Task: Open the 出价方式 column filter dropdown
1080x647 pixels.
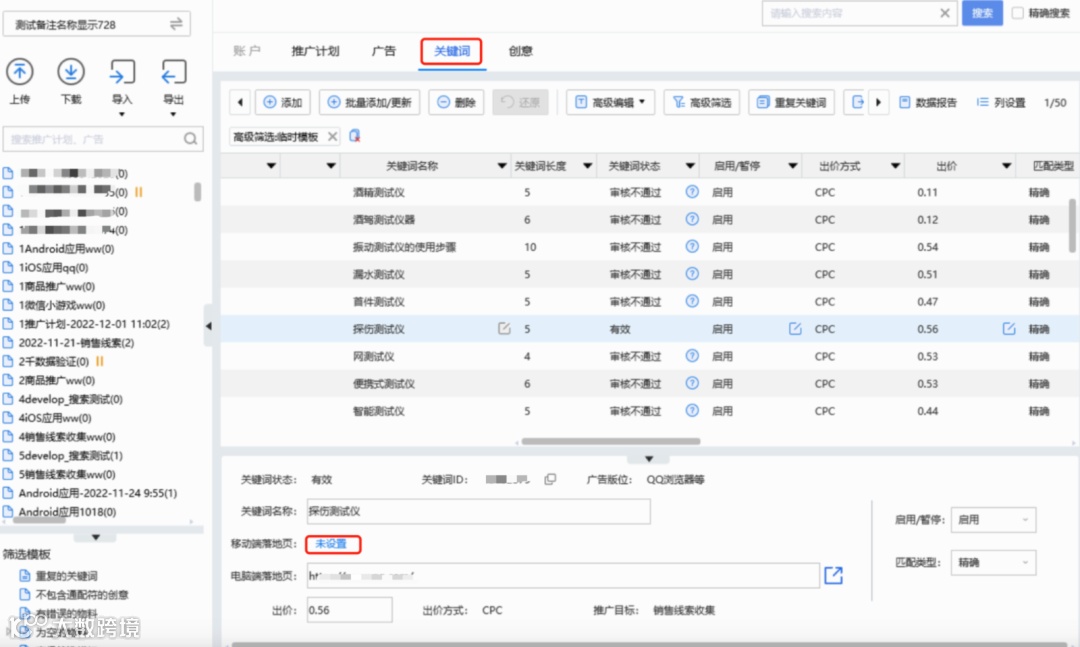Action: (x=895, y=166)
